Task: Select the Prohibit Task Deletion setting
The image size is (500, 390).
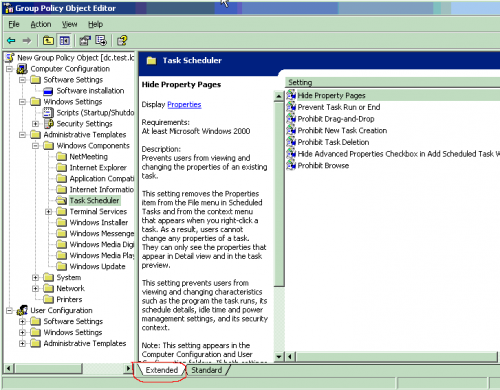Action: pos(333,142)
